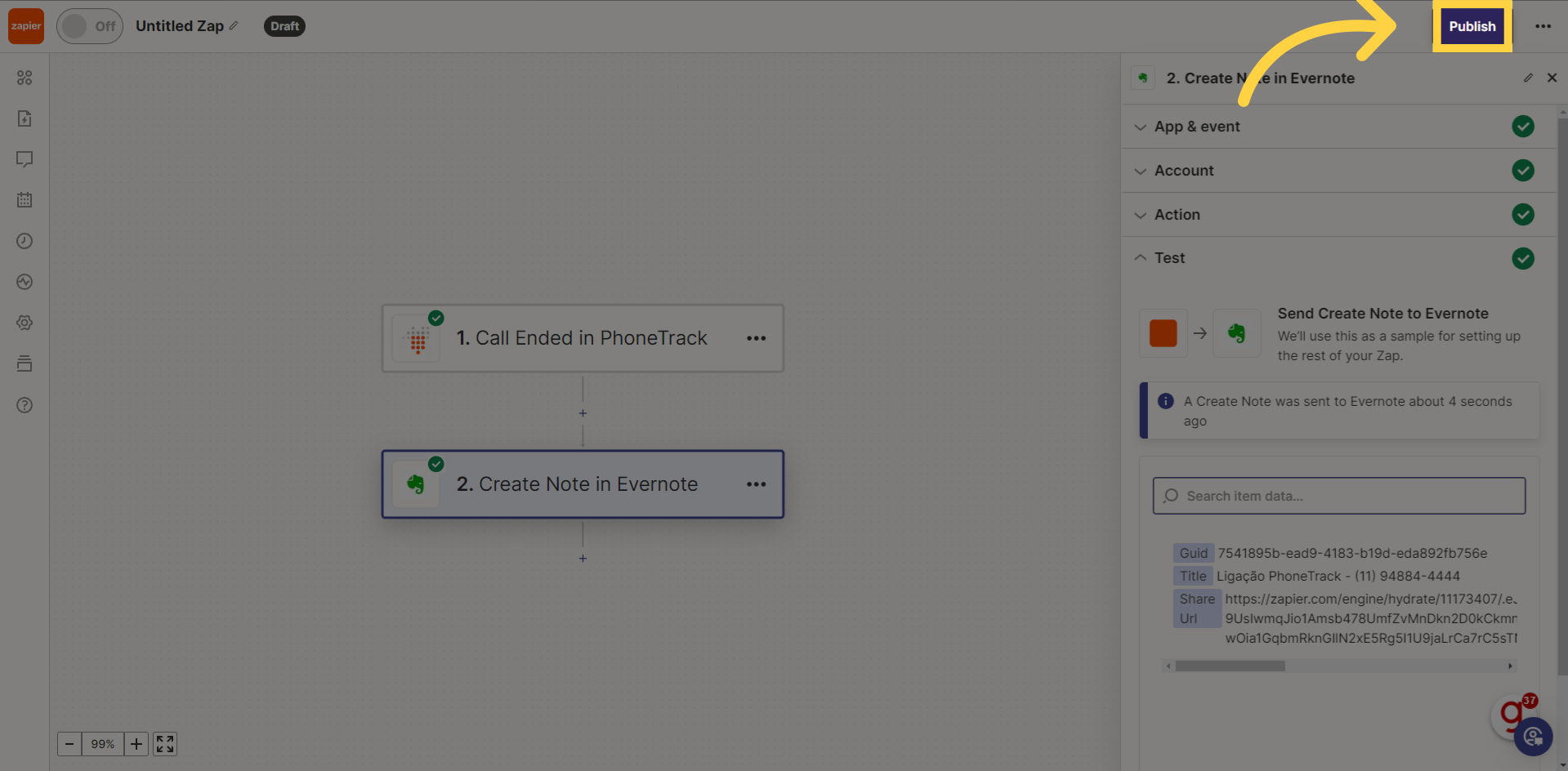
Task: Click the PhoneTrack app icon in step 1
Action: (x=417, y=339)
